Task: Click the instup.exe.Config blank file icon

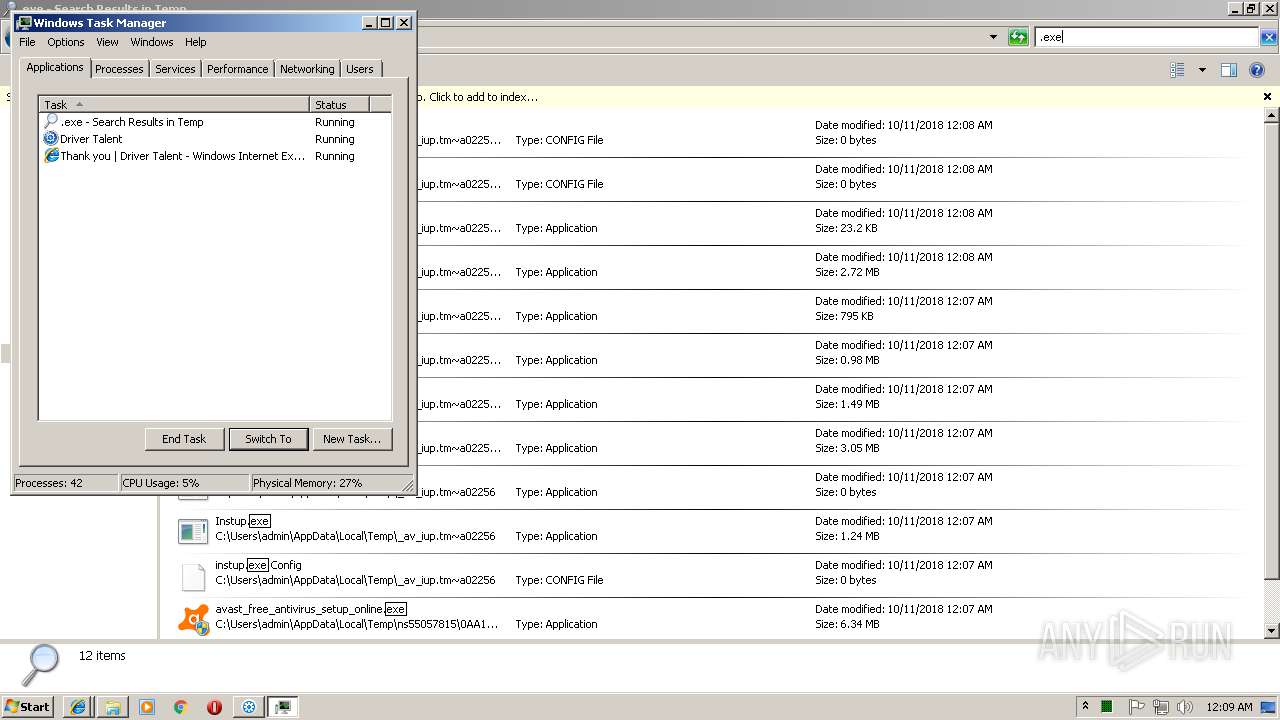Action: click(193, 576)
